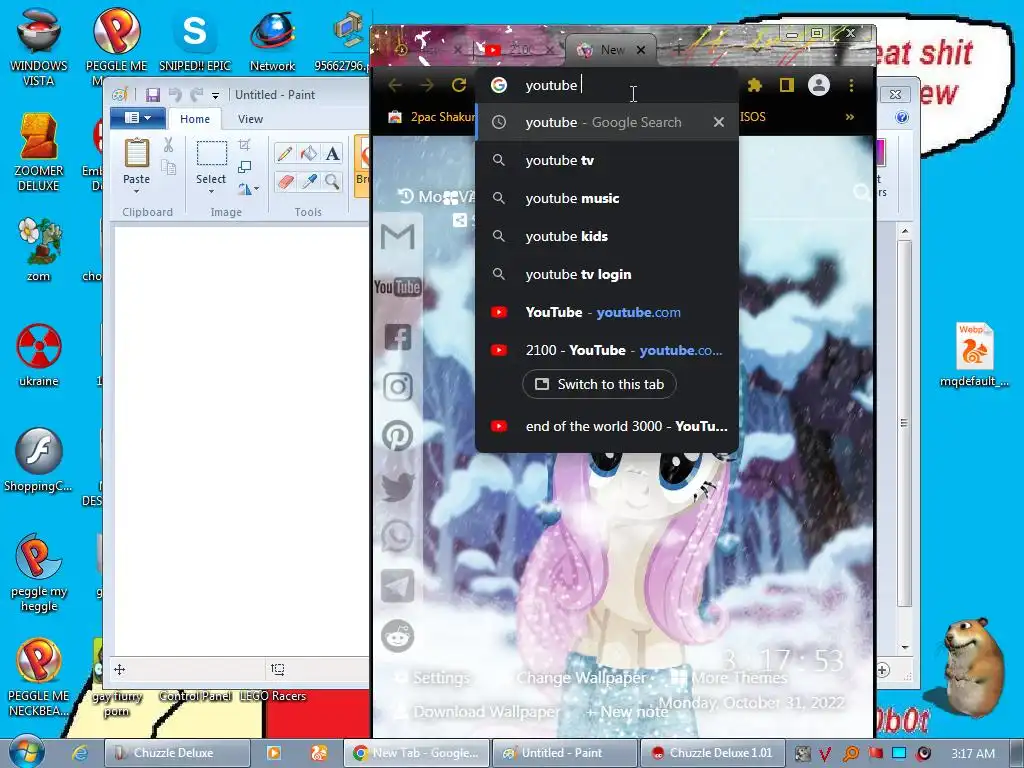Click the Crop icon in Paint
The image size is (1024, 768).
244,145
